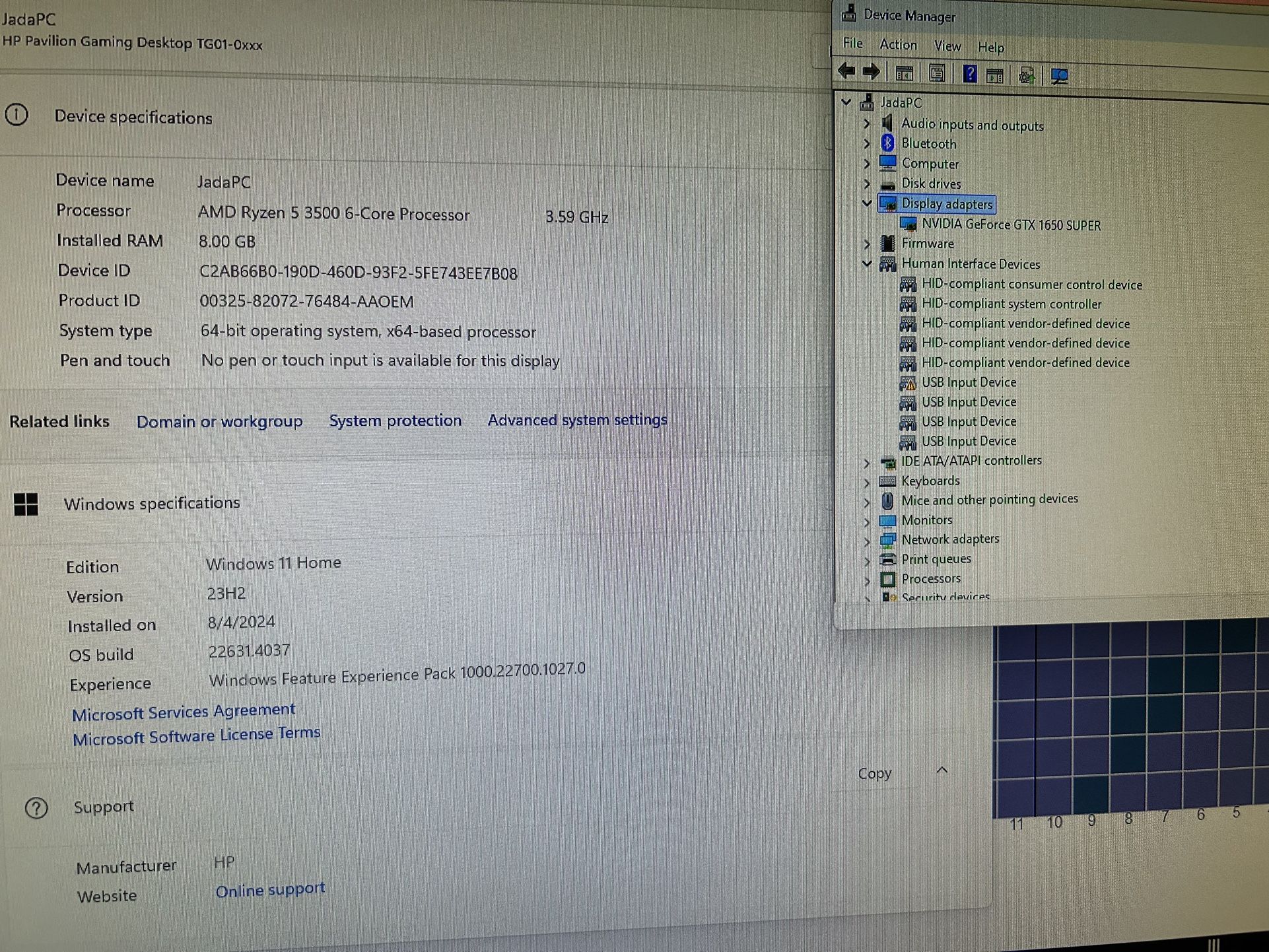
Task: Click the OS build value 22631.4037
Action: 249,652
